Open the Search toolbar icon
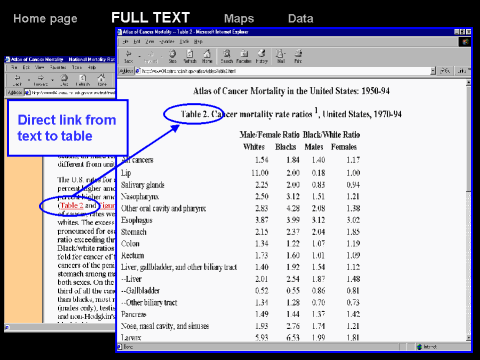Image resolution: width=480 pixels, height=360 pixels. click(227, 56)
